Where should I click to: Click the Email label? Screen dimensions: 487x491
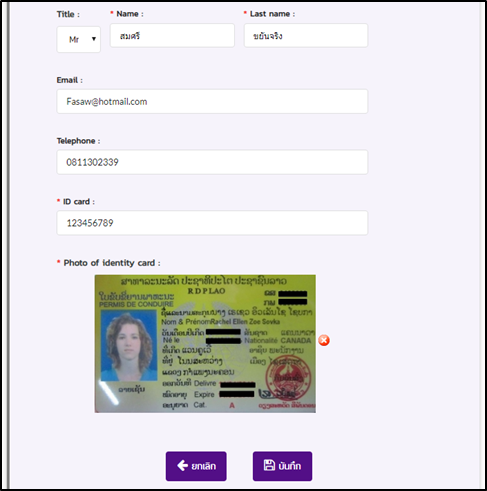[x=69, y=80]
